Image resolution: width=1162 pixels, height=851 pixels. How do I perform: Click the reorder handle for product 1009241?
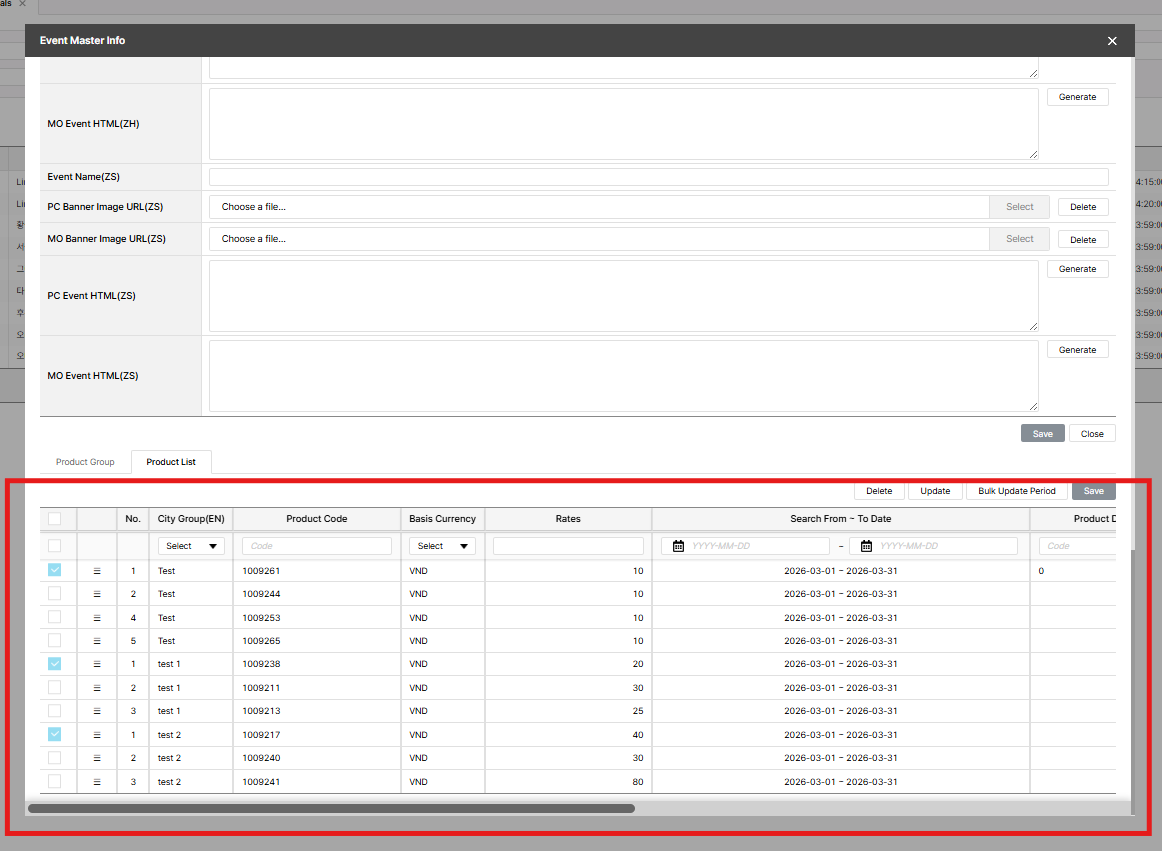tap(97, 782)
